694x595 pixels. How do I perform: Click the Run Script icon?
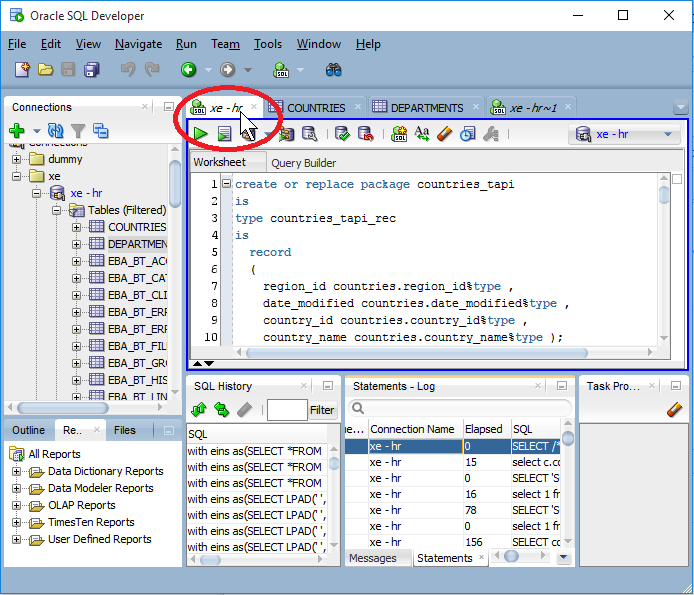(224, 133)
